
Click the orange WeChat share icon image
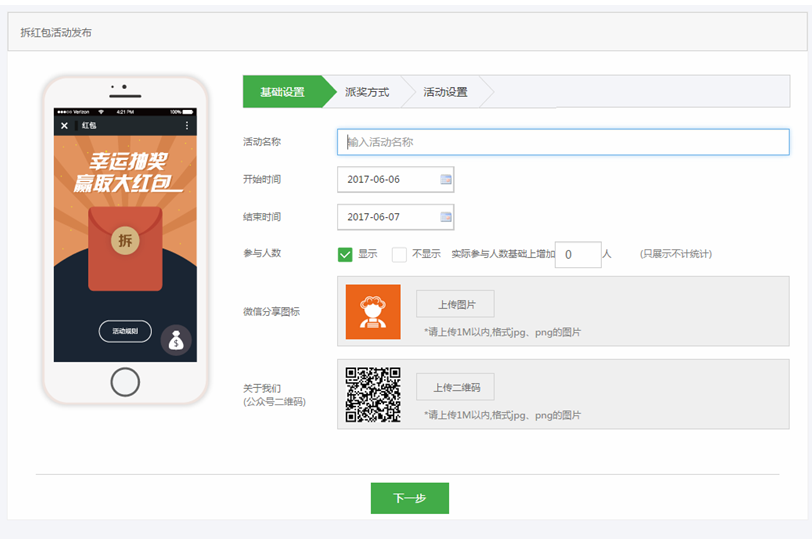(373, 312)
